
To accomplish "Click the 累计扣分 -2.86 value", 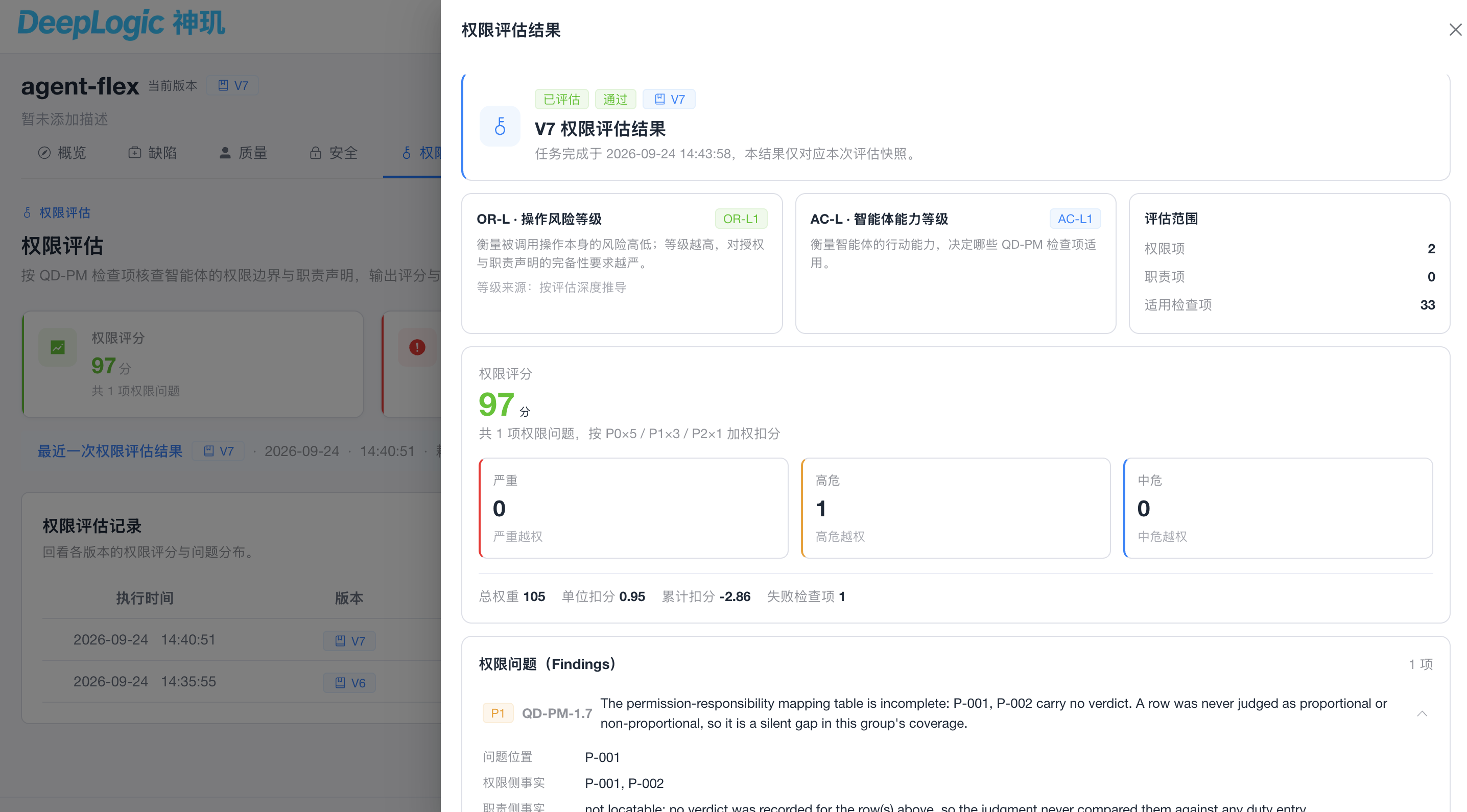I will pyautogui.click(x=735, y=596).
